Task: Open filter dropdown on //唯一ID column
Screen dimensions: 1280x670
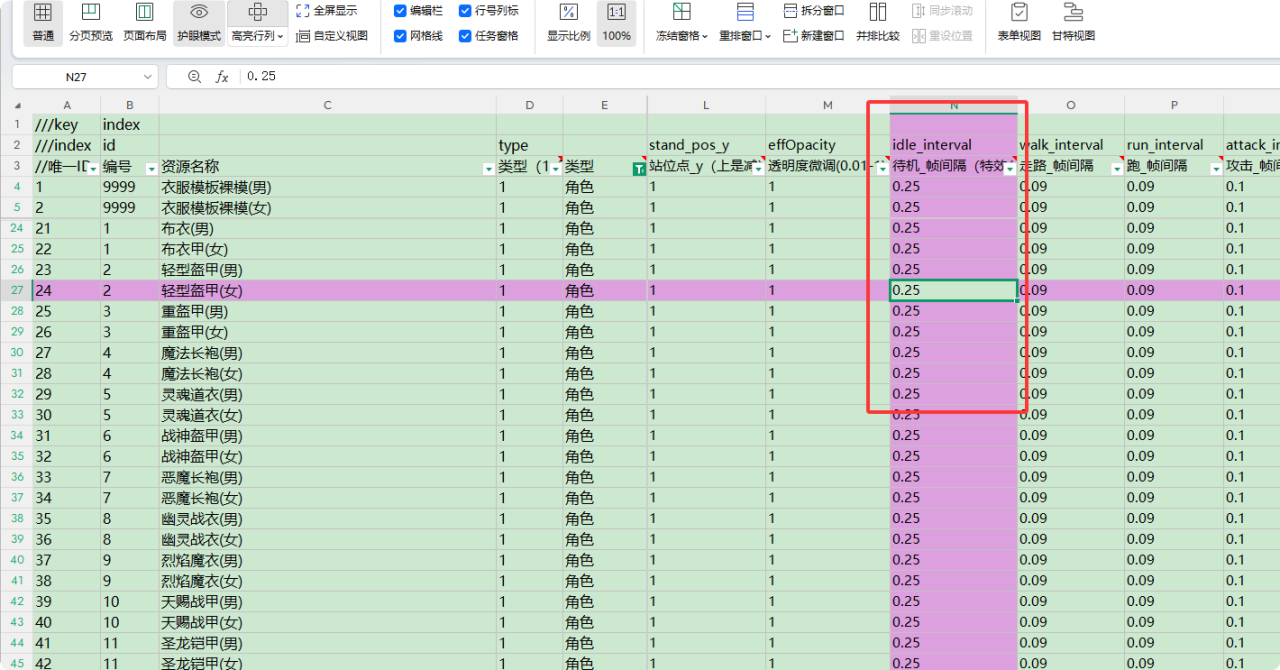Action: 92,169
